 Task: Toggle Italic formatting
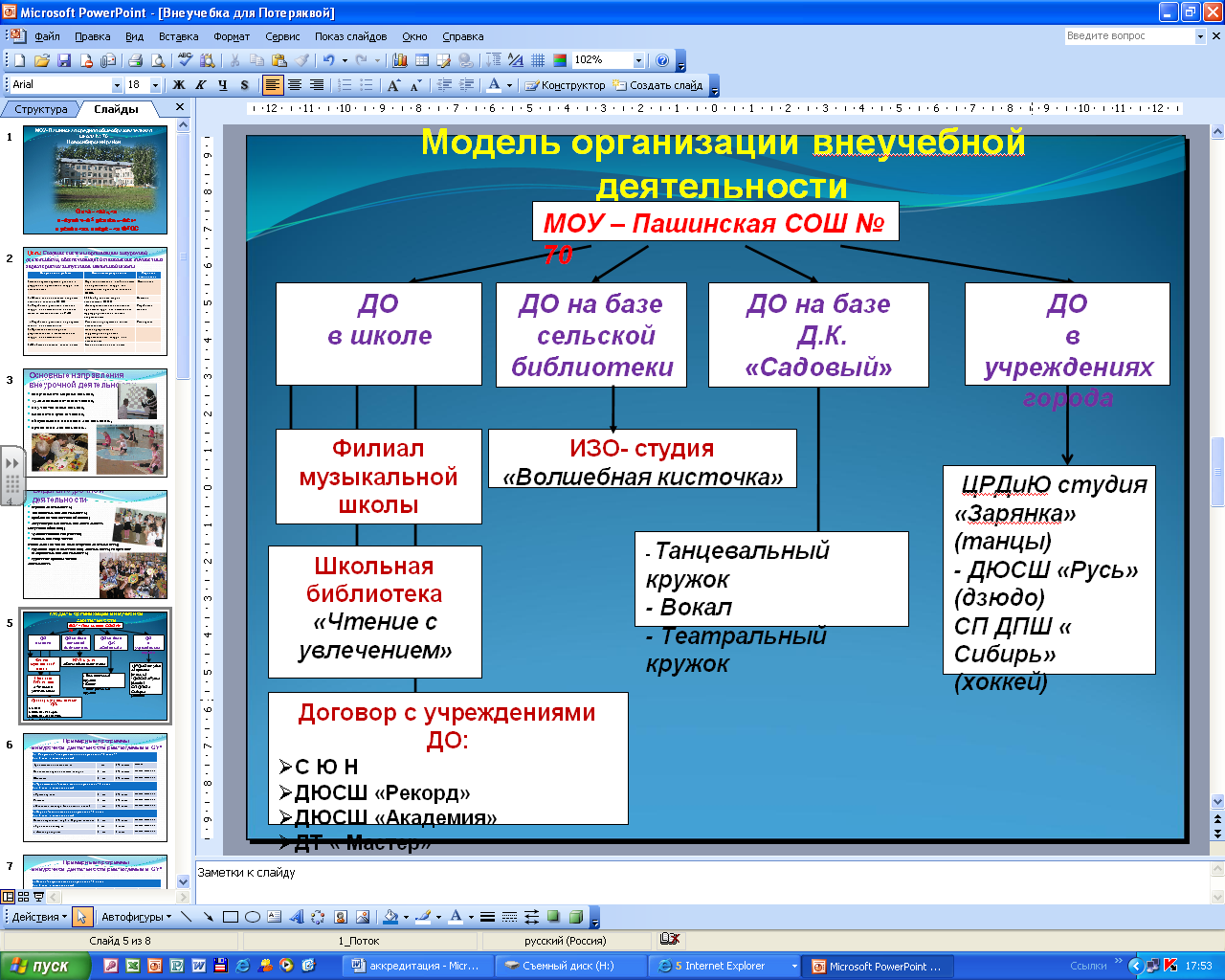click(200, 85)
